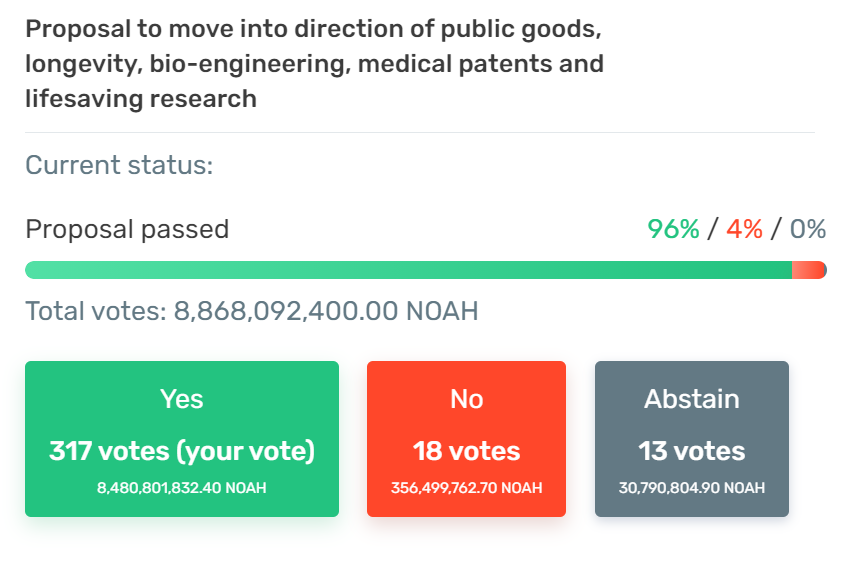Click the 356,499,762.70 NOAH amount
This screenshot has height=576, width=848.
click(466, 488)
